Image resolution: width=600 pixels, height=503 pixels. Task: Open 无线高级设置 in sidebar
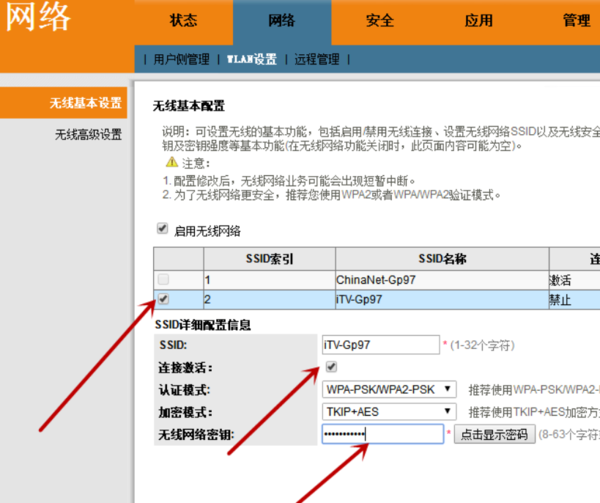[88, 135]
